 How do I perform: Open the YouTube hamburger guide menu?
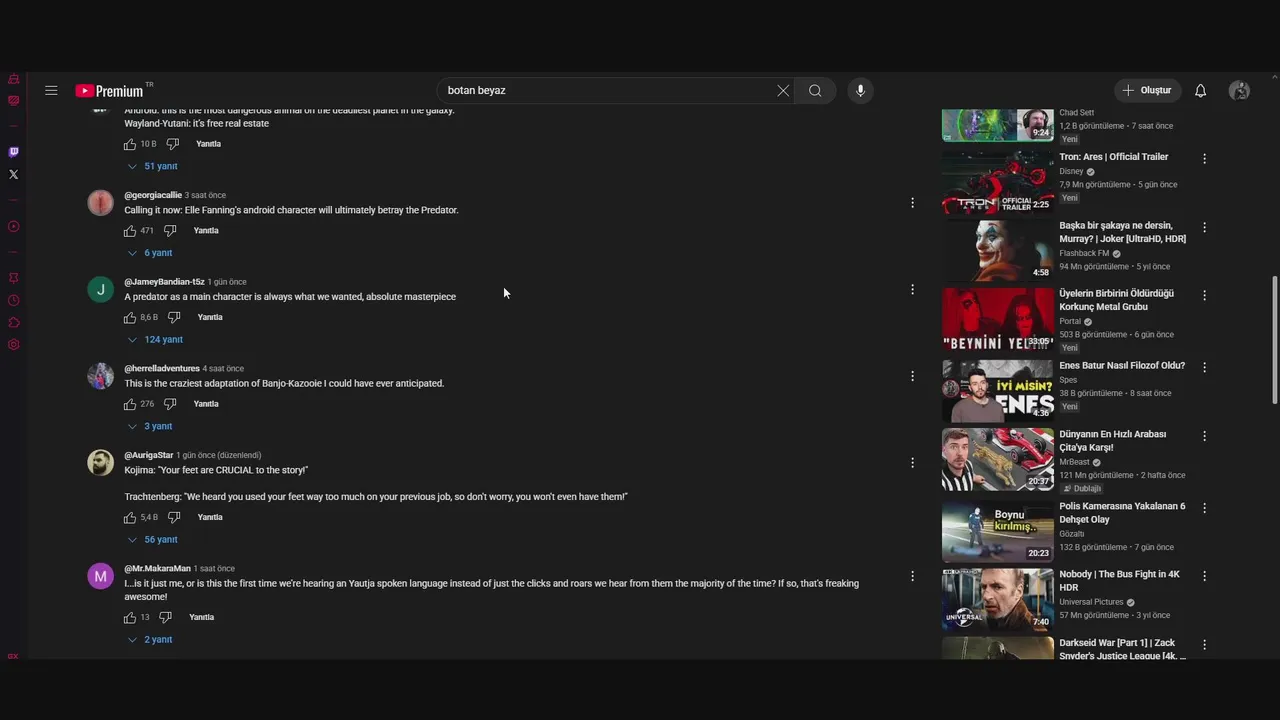[51, 90]
